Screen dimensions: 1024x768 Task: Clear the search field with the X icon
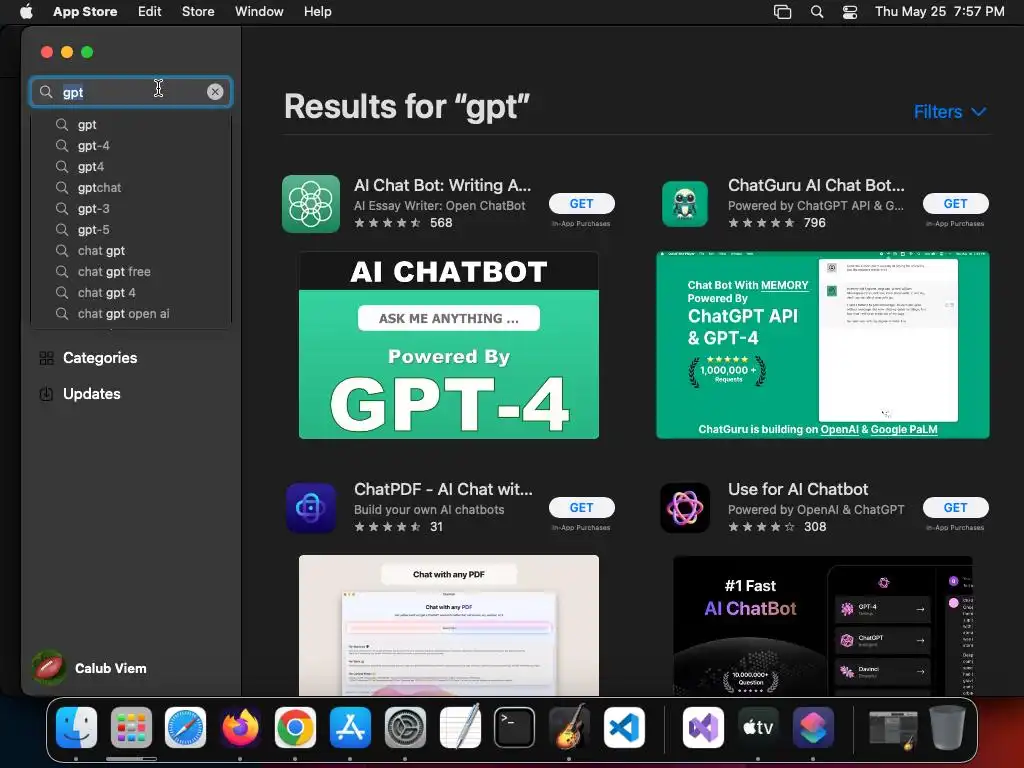tap(215, 92)
